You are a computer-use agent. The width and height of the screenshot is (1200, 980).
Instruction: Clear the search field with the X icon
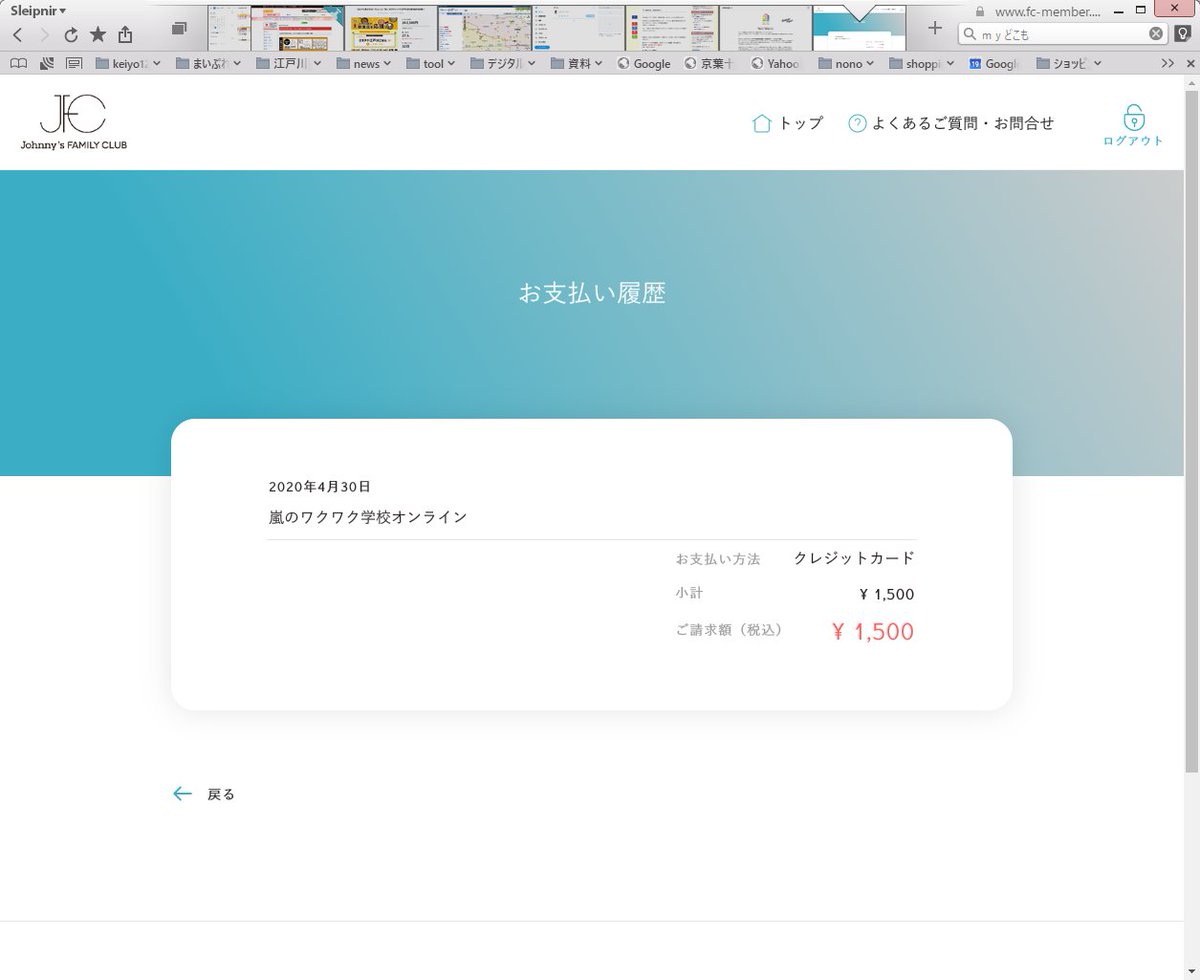[x=1156, y=33]
